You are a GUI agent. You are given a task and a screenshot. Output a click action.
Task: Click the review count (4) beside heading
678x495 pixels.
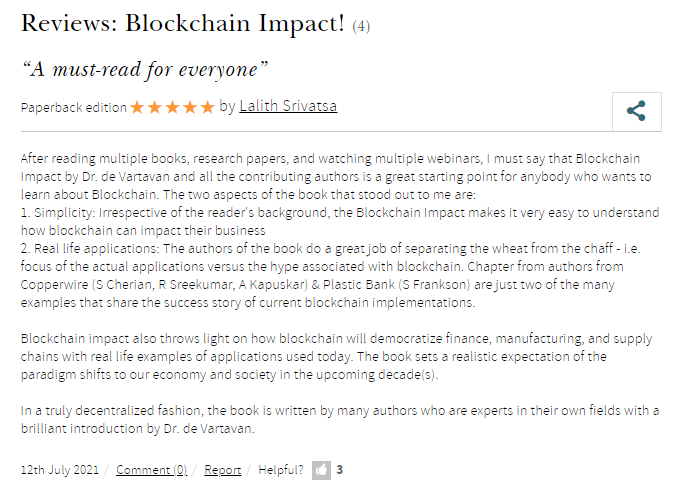(x=361, y=27)
